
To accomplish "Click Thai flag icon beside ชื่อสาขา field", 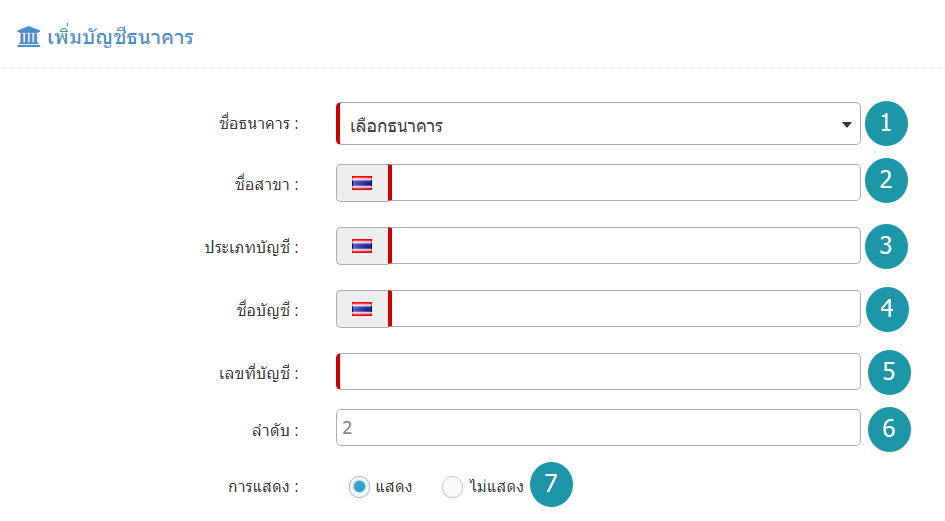I will tap(362, 183).
